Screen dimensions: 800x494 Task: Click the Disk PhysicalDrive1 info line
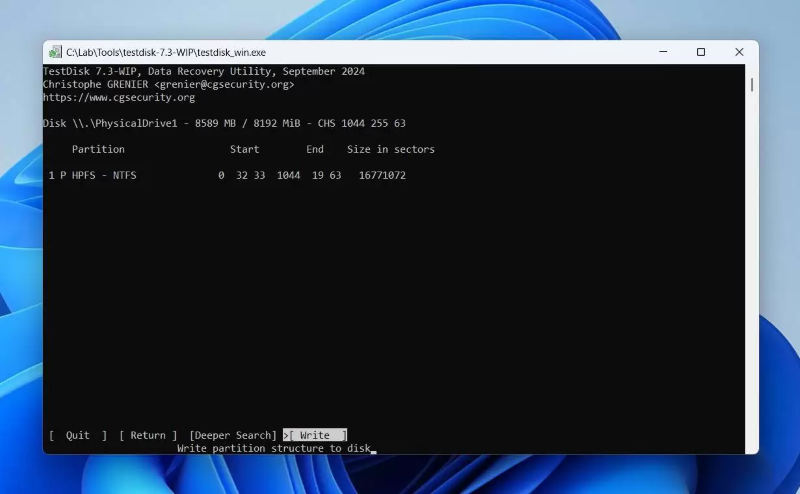pos(224,124)
